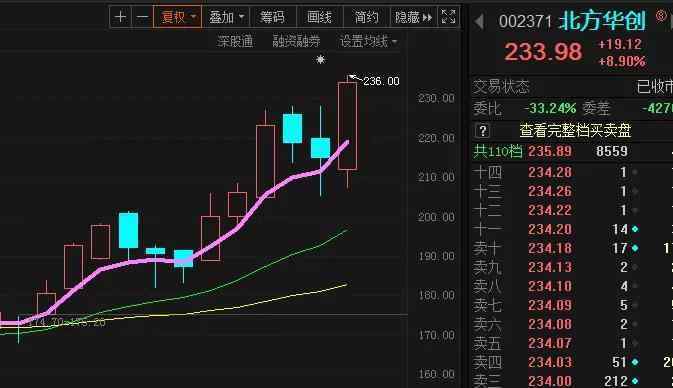Screen dimensions: 673x388
Task: Click the left arrow beside stock code 002371
Action: pyautogui.click(x=479, y=21)
